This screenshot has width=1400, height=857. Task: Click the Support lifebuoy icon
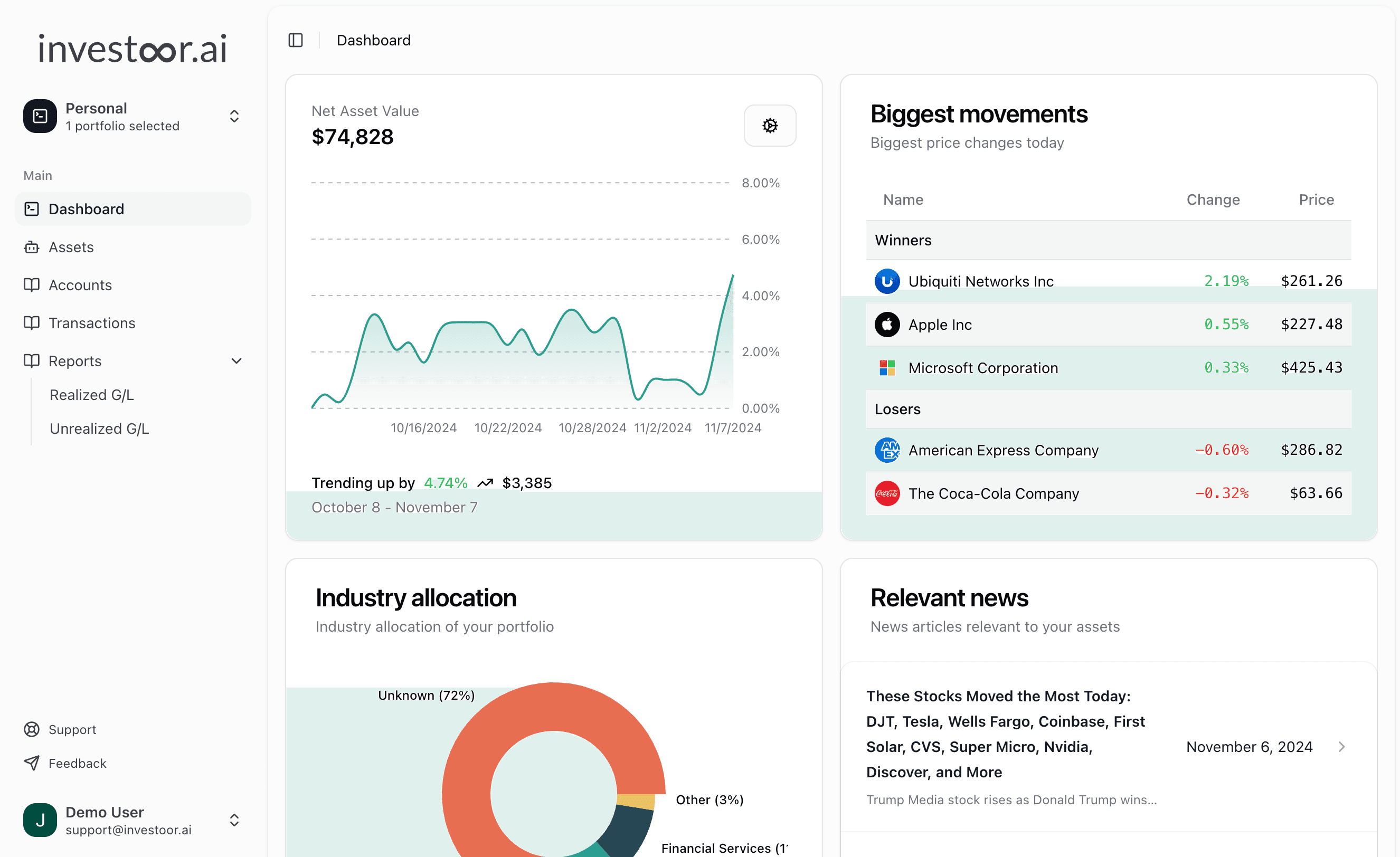coord(32,729)
